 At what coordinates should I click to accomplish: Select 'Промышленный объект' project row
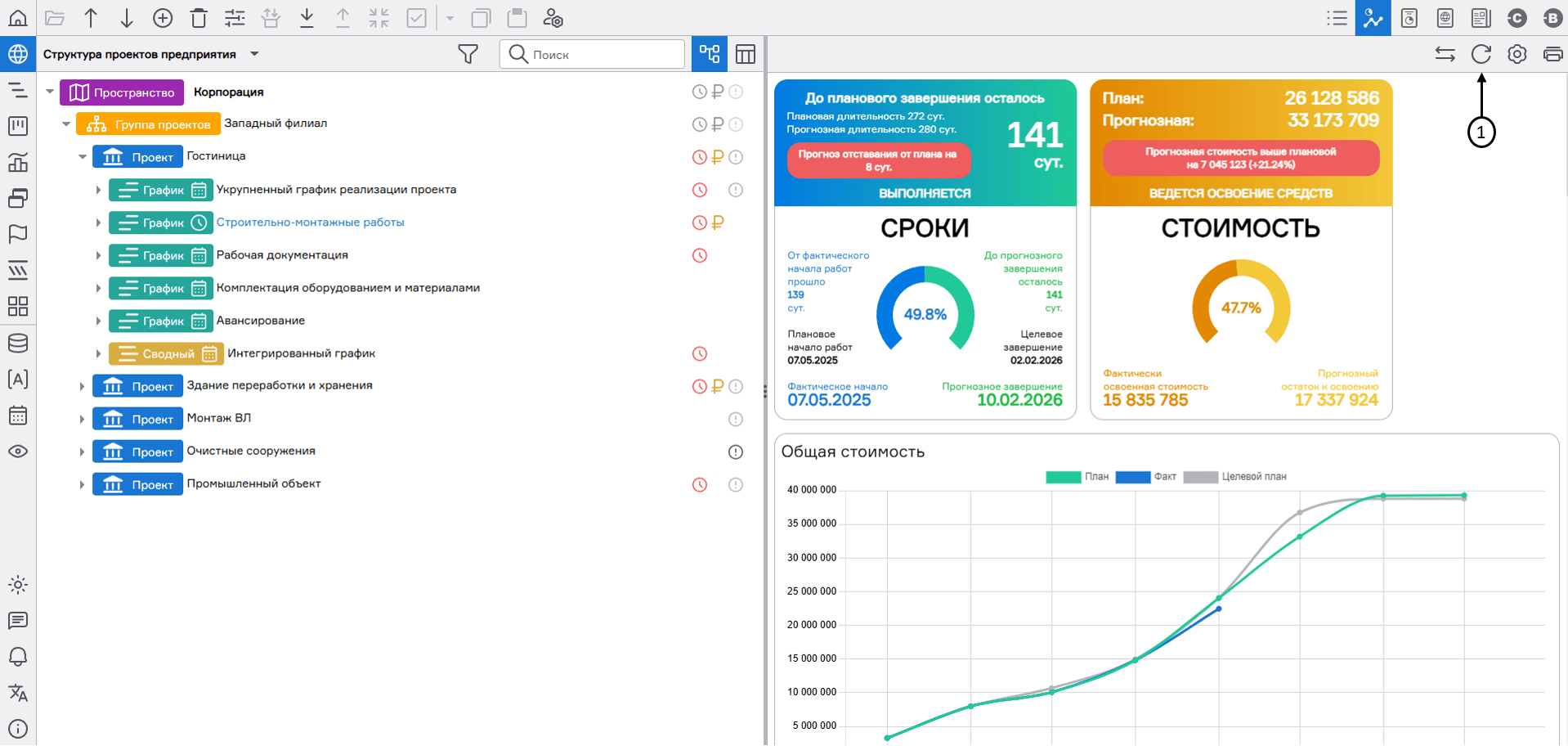(x=253, y=483)
